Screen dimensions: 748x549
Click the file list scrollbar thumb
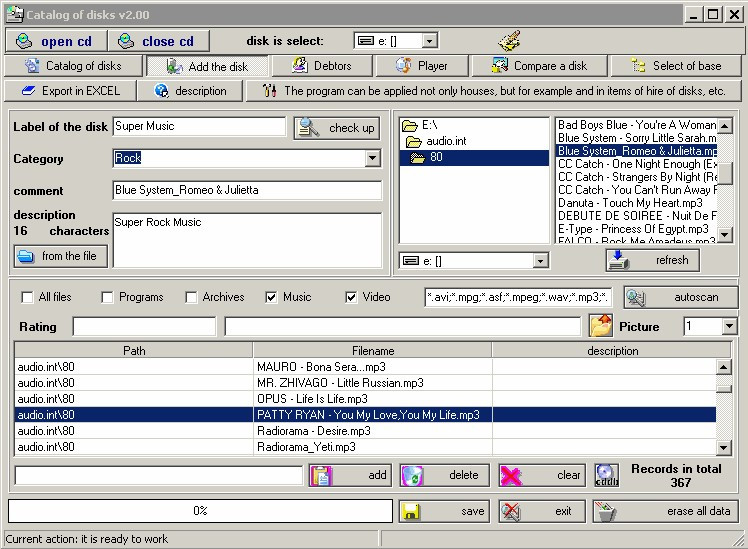(x=725, y=174)
